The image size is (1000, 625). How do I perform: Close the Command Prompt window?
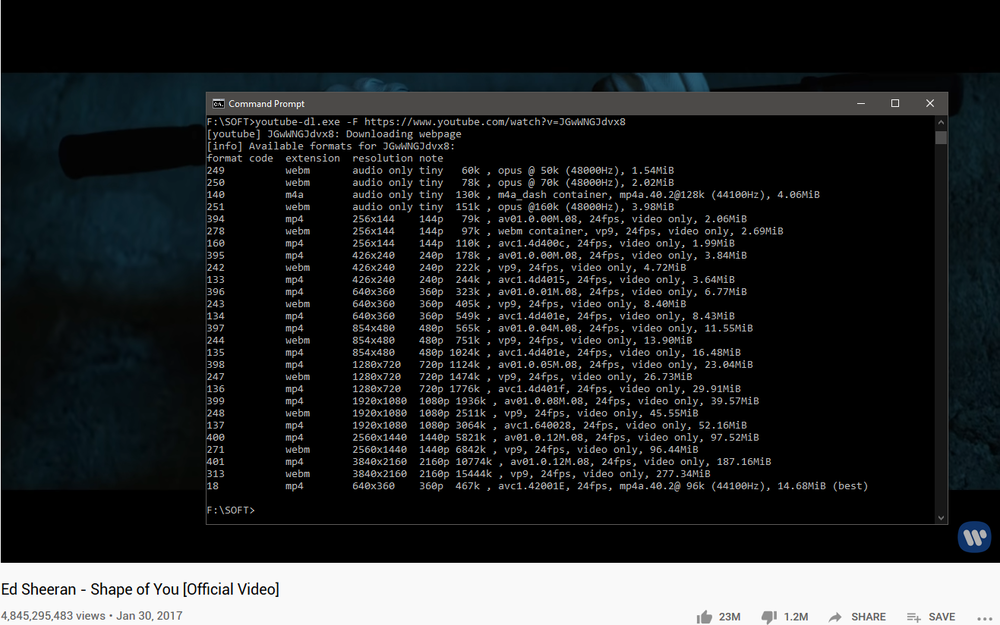pyautogui.click(x=930, y=104)
